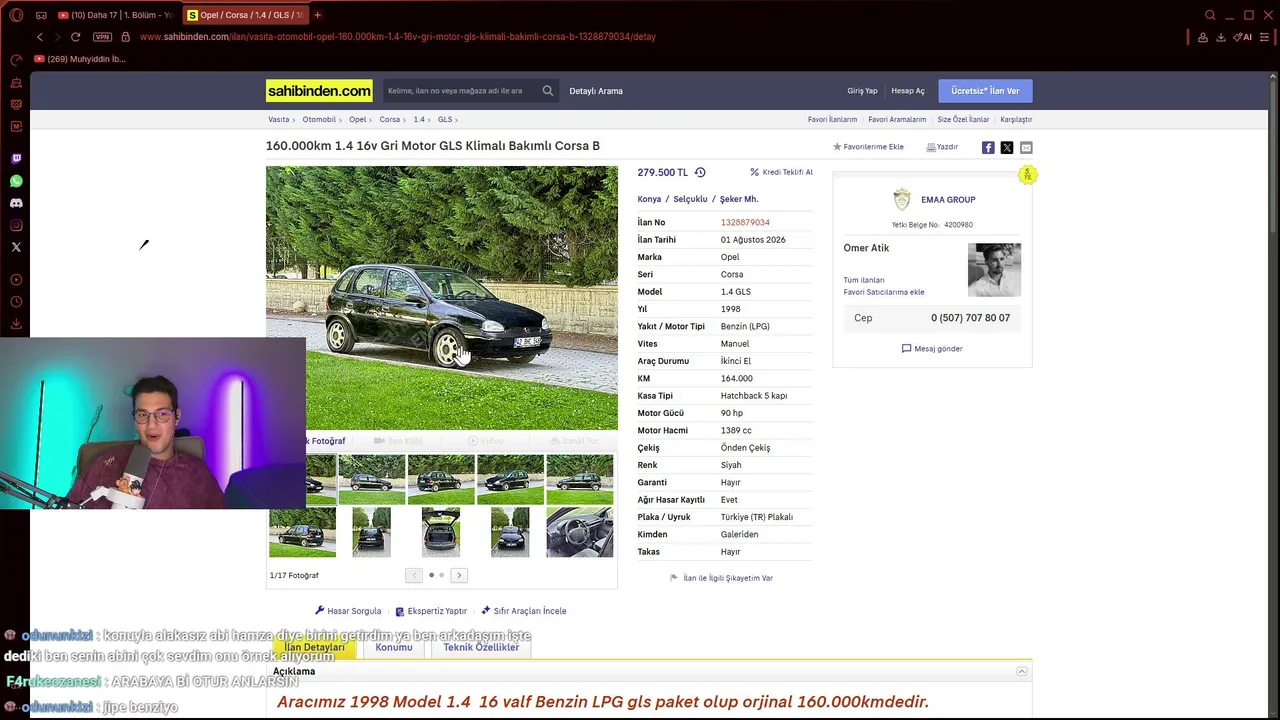This screenshot has height=720, width=1280.
Task: Go back to the previous page
Action: coord(40,37)
